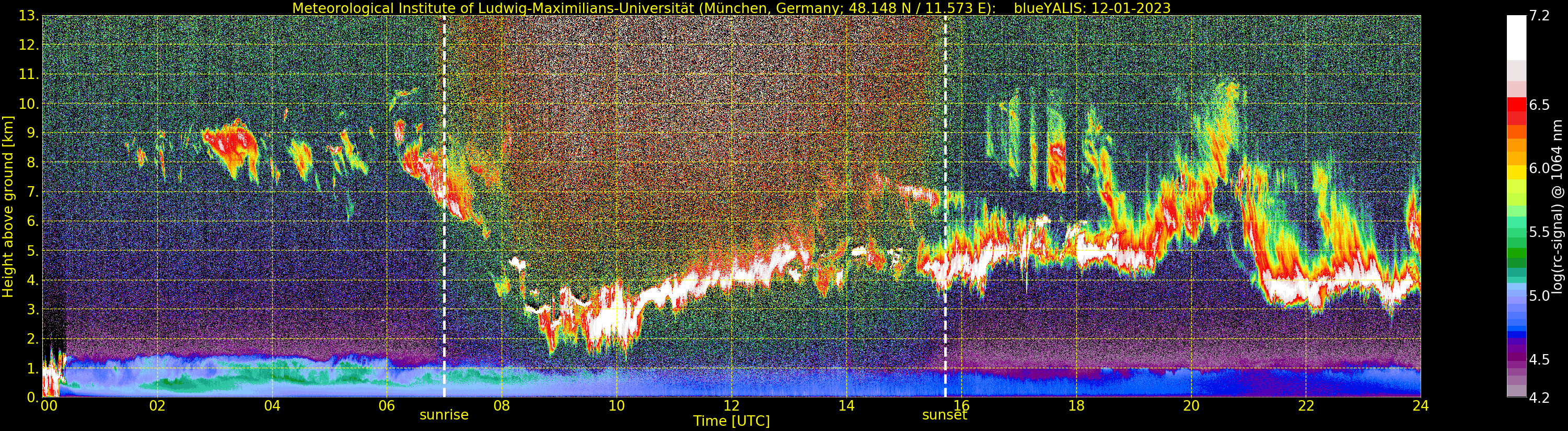The width and height of the screenshot is (1568, 431).
Task: Click the '3.' tick on the height axis
Action: click(x=33, y=309)
